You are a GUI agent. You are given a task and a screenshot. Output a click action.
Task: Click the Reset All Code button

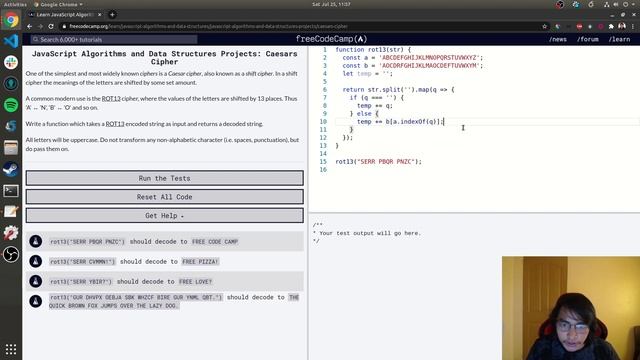click(164, 197)
